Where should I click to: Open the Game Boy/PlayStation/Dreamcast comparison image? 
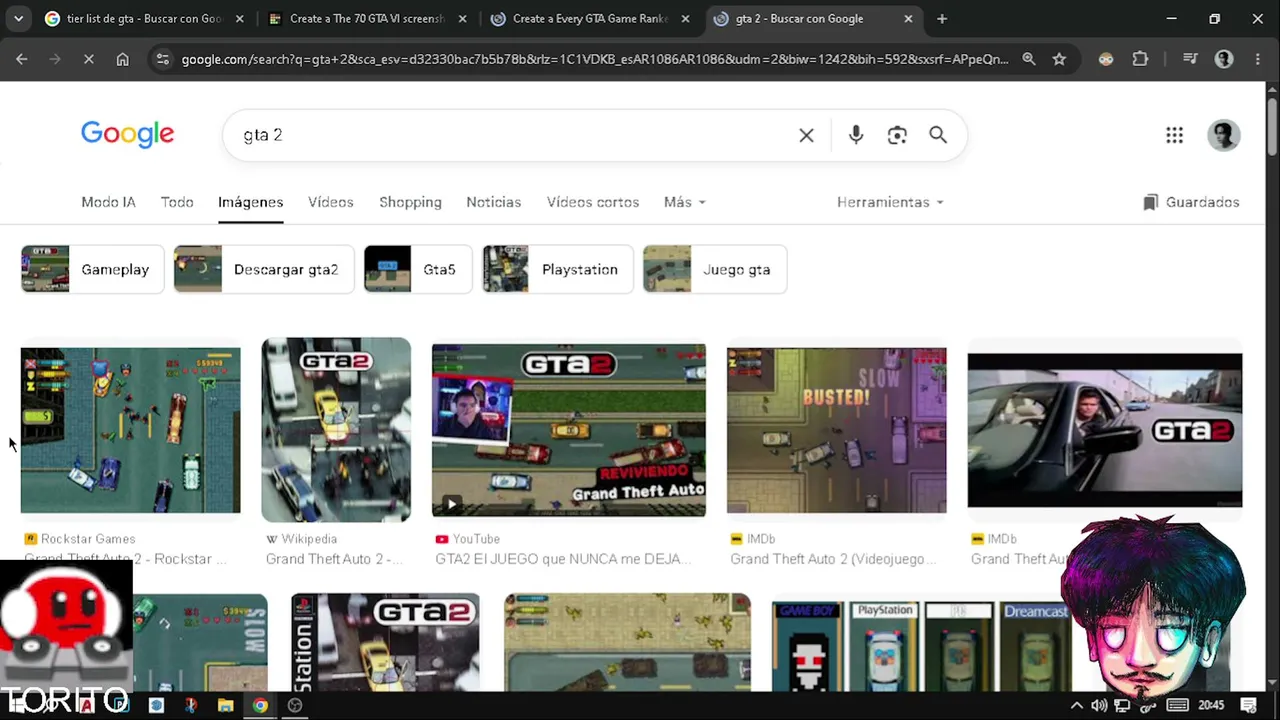921,645
